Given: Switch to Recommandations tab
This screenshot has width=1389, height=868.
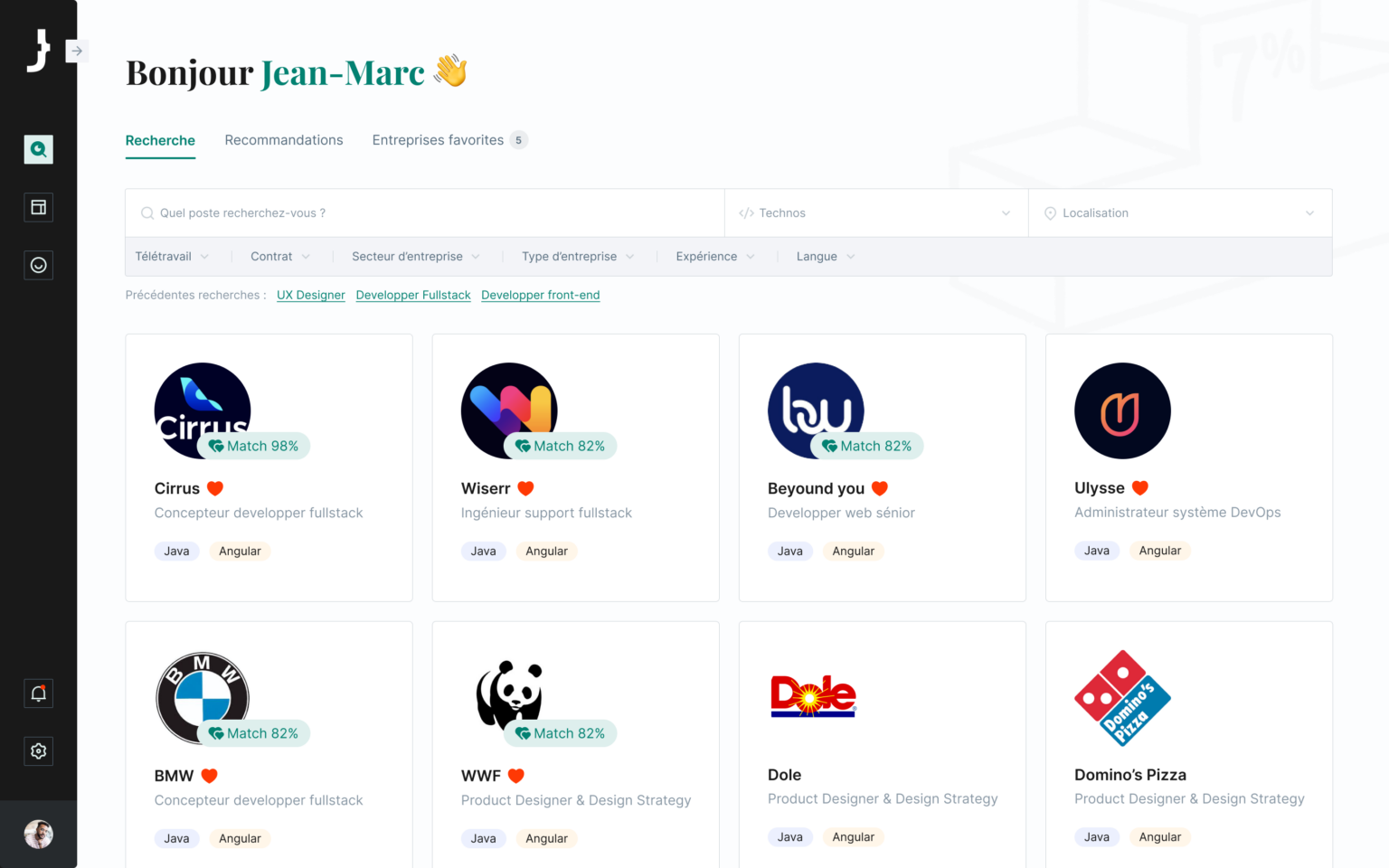Looking at the screenshot, I should click(284, 140).
